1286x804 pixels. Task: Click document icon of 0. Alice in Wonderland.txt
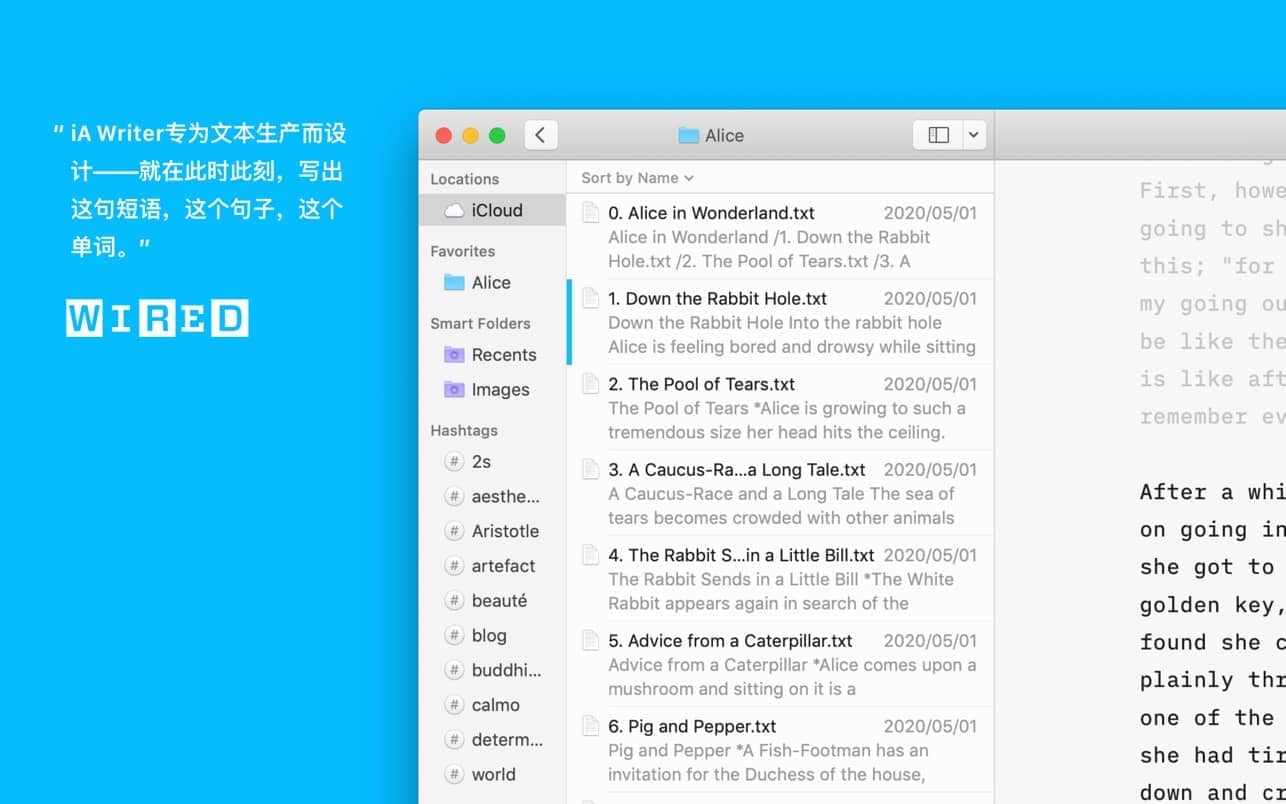coord(591,212)
